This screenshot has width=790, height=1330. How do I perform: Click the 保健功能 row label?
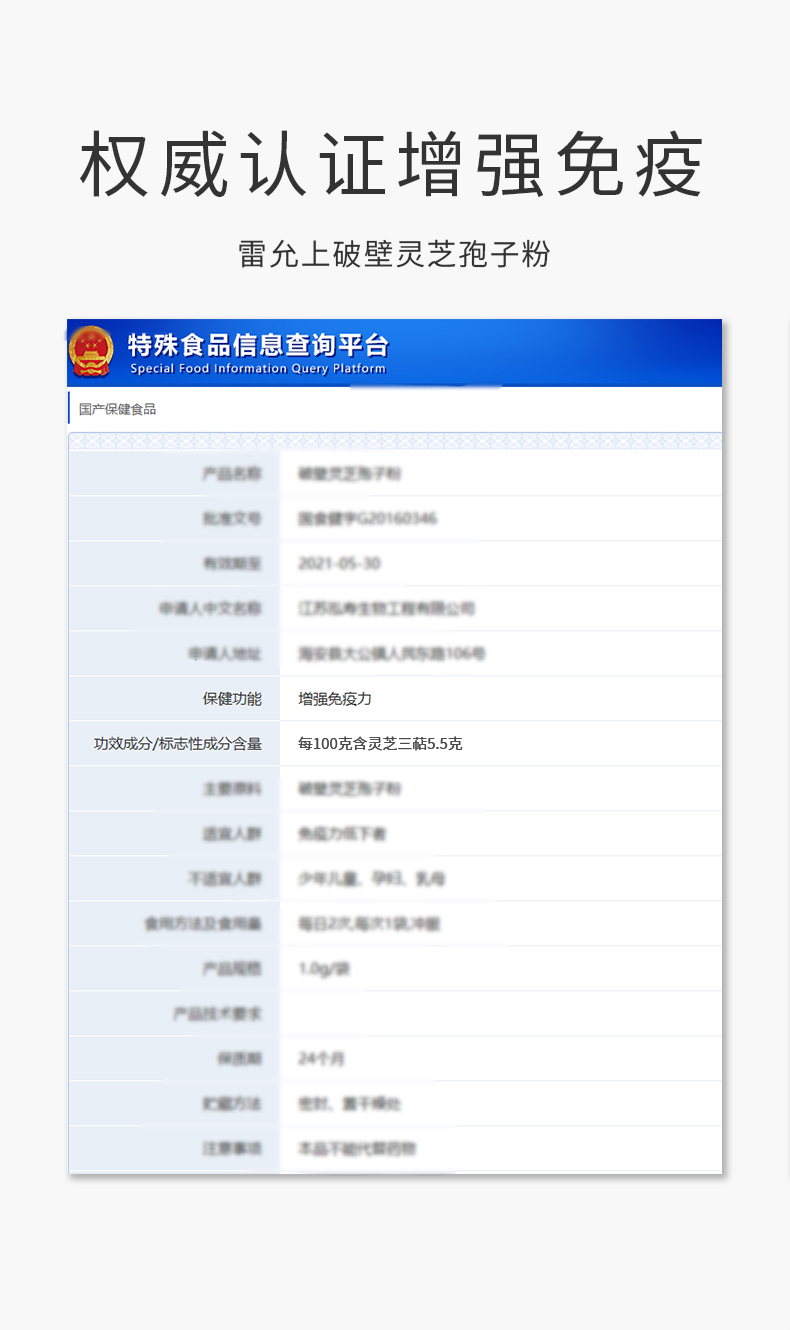[232, 699]
